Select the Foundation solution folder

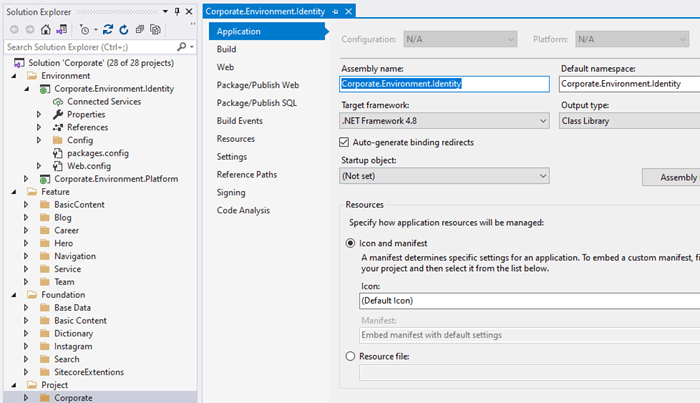point(63,295)
